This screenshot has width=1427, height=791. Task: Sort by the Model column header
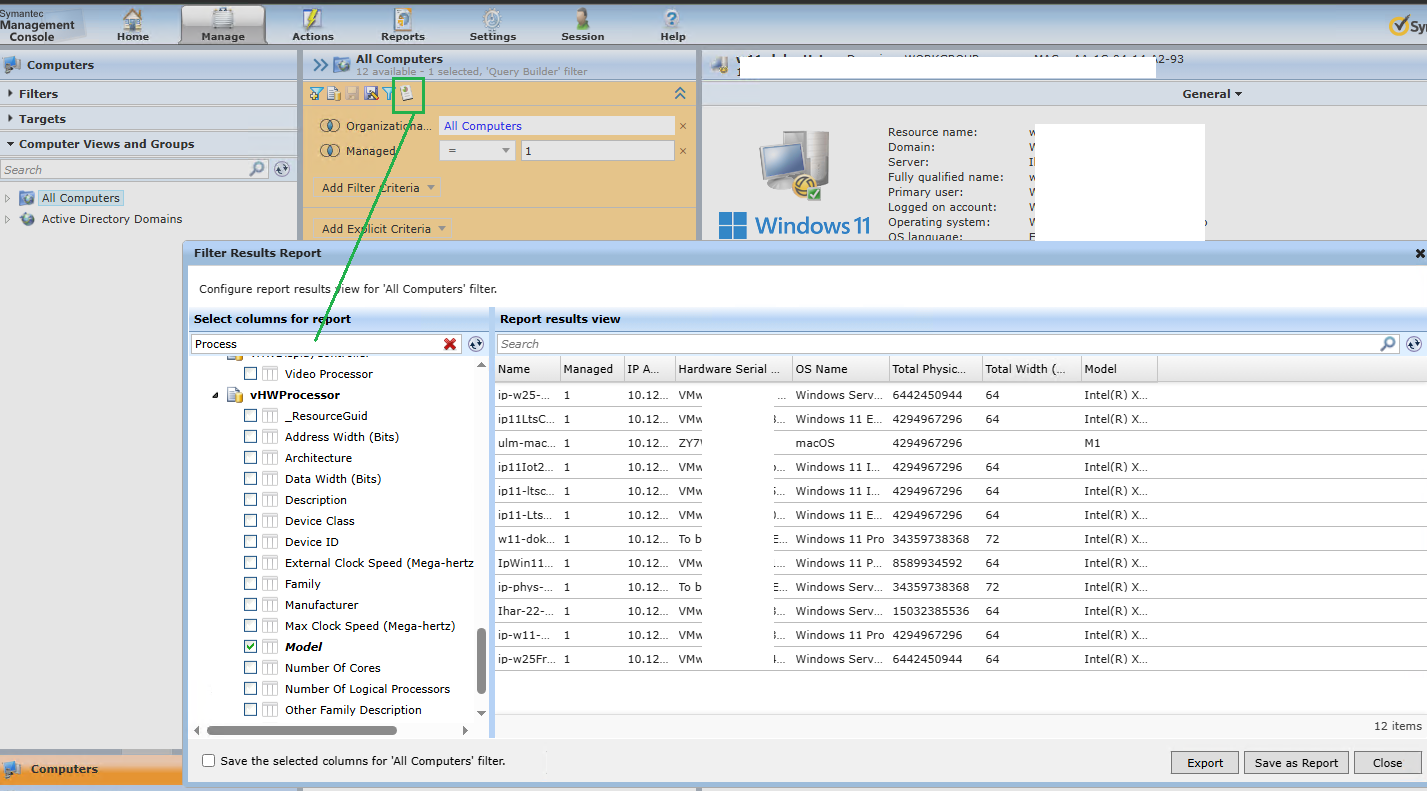pos(1120,369)
